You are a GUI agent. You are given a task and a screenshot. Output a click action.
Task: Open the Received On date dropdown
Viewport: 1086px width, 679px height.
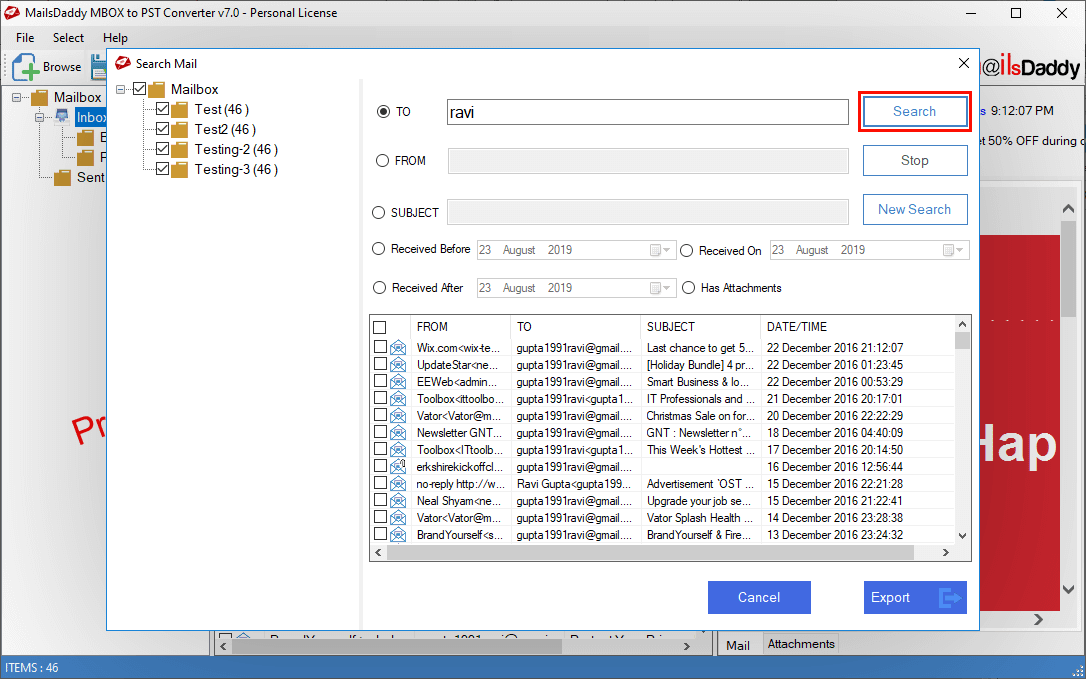[x=954, y=250]
